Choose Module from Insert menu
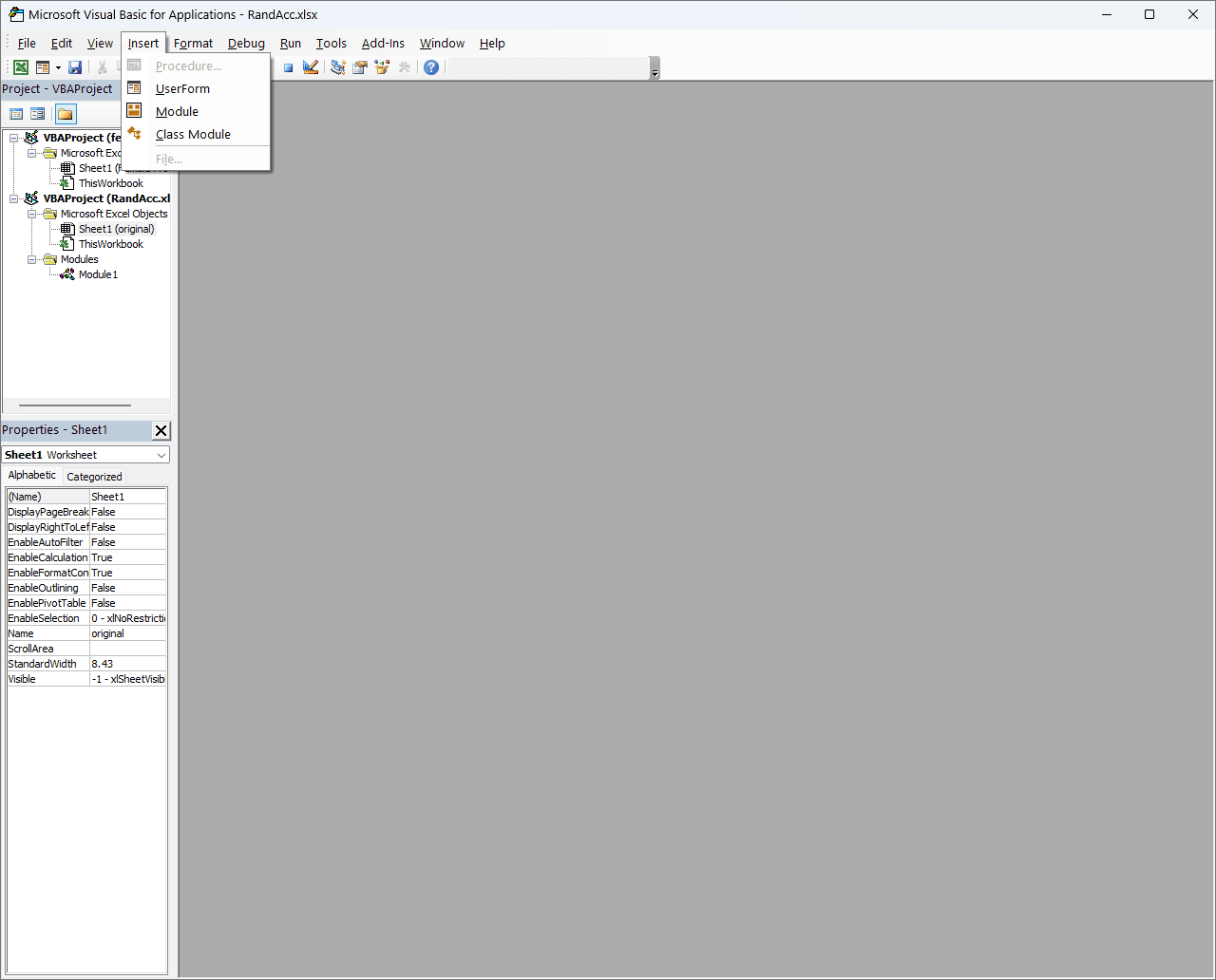1216x980 pixels. pos(197,111)
